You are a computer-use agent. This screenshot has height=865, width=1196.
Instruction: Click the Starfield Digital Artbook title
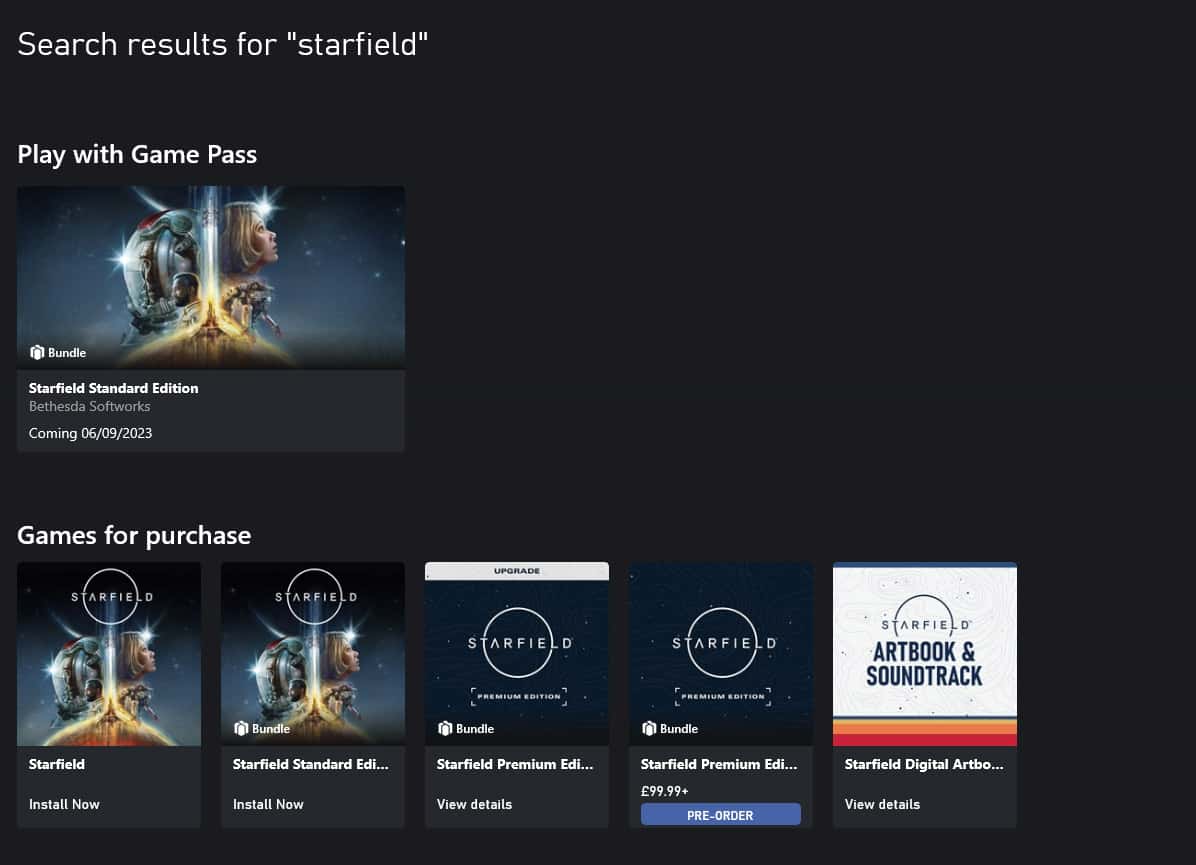[x=924, y=764]
